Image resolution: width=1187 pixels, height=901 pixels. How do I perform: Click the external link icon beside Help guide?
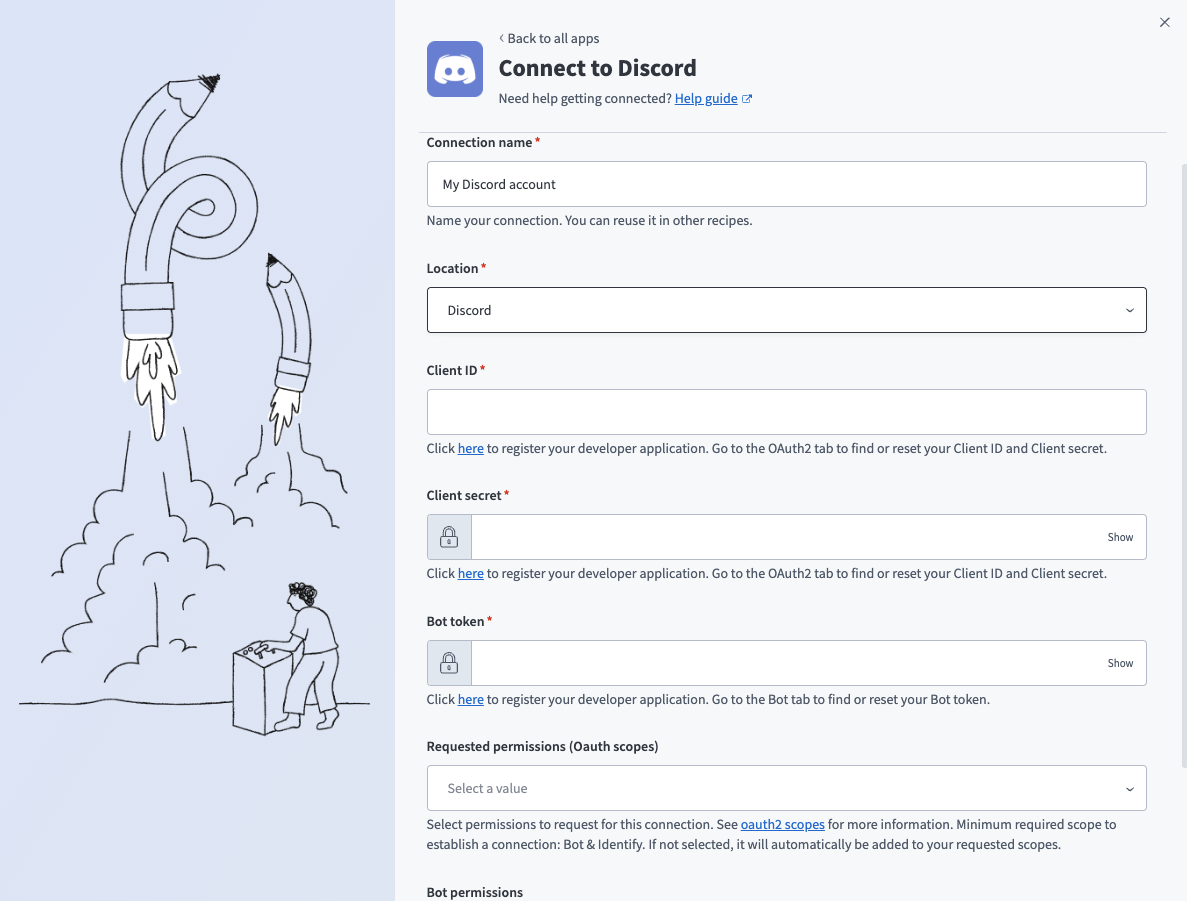click(746, 98)
